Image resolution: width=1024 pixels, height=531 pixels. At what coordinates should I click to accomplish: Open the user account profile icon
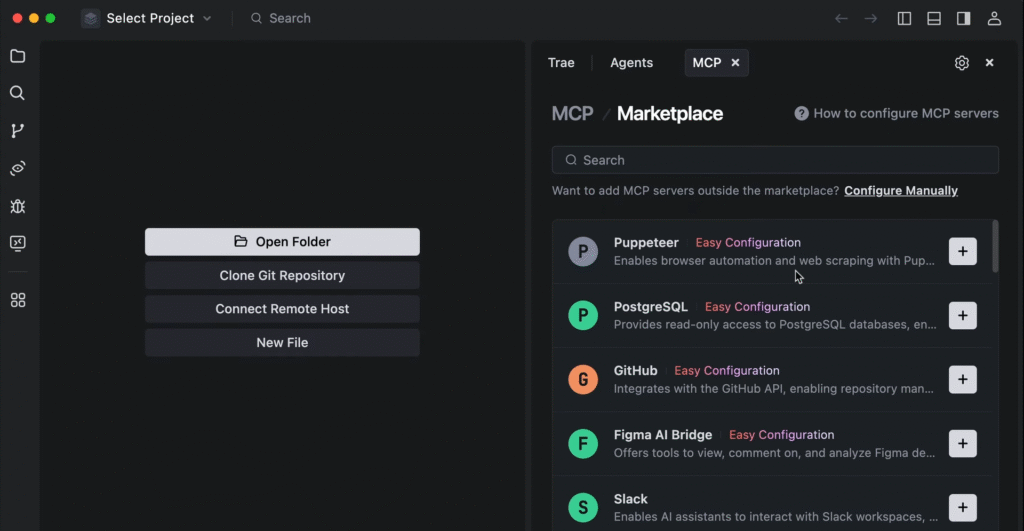(994, 18)
